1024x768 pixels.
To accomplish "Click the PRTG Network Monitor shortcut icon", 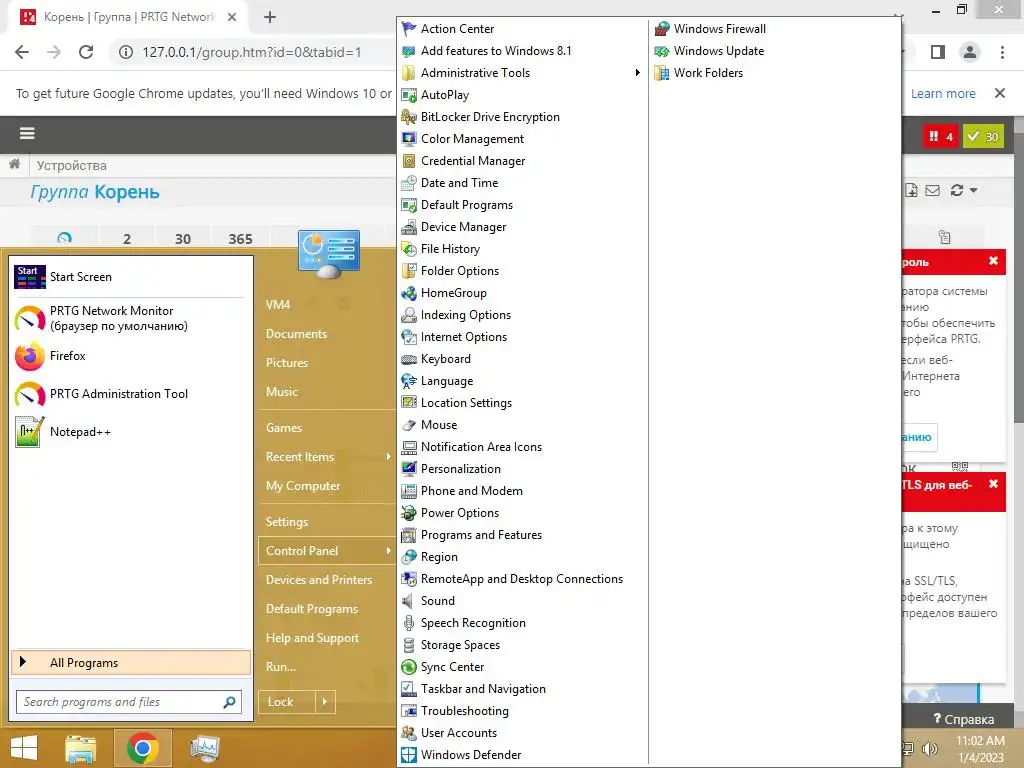I will click(29, 319).
